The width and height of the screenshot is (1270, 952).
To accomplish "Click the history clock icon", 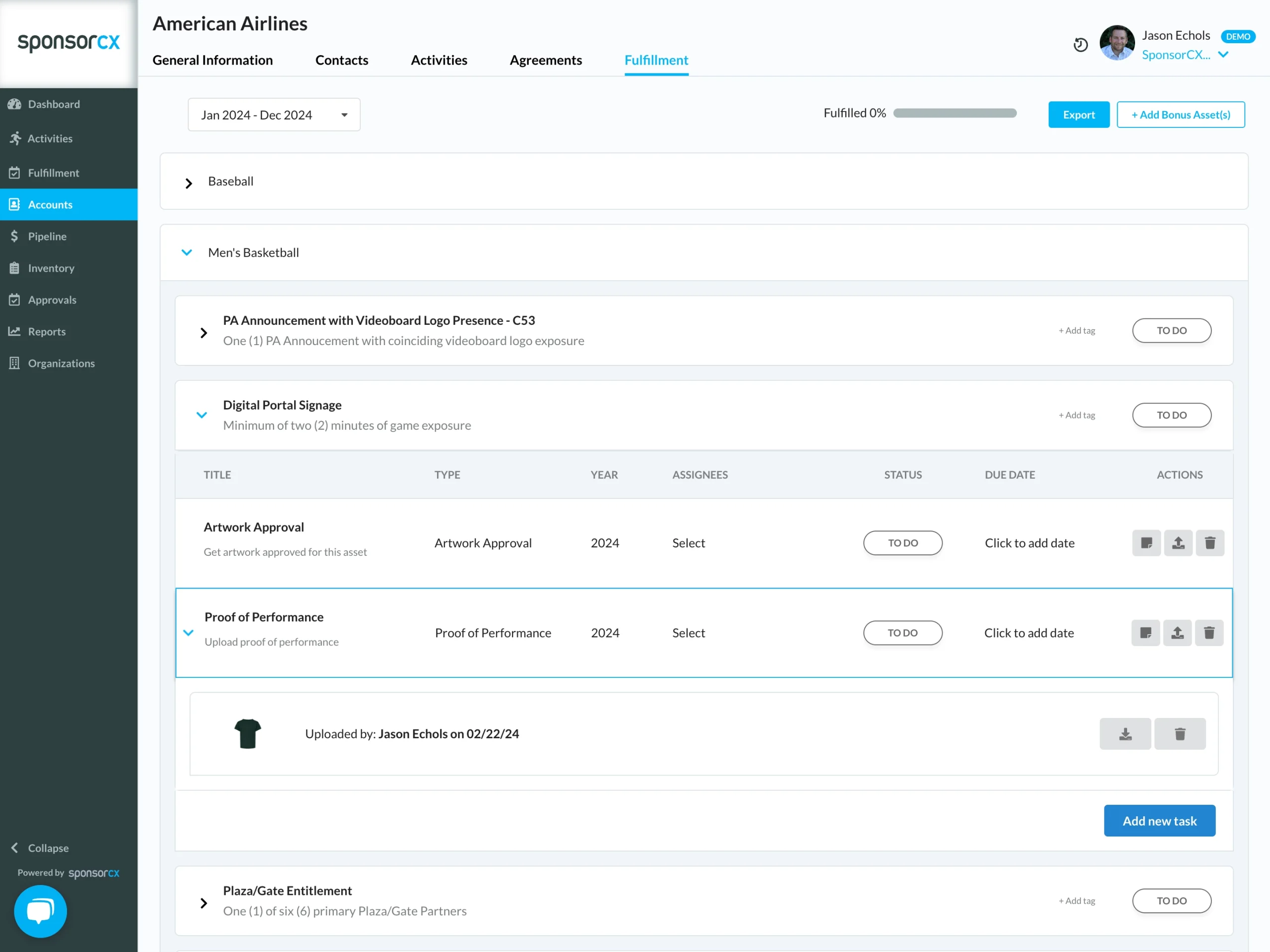I will pyautogui.click(x=1080, y=44).
